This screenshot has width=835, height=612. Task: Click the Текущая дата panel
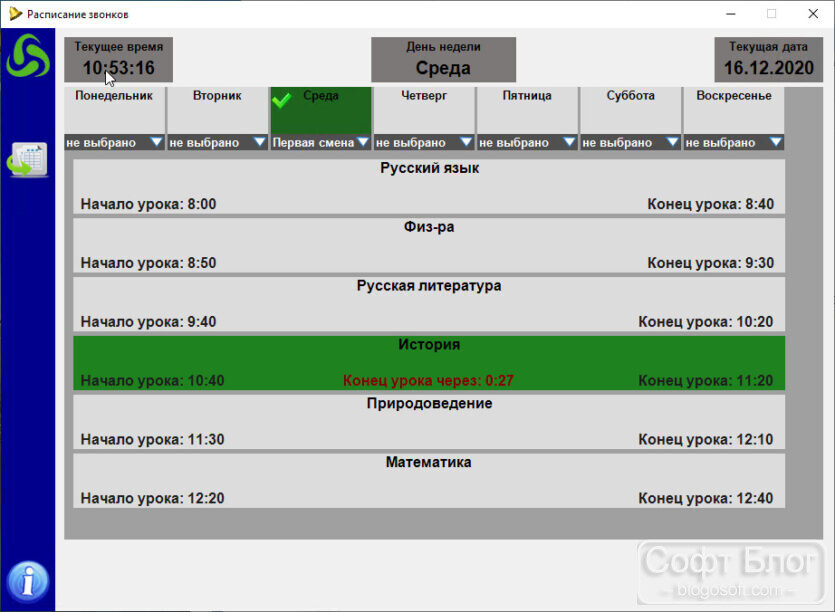(x=768, y=60)
